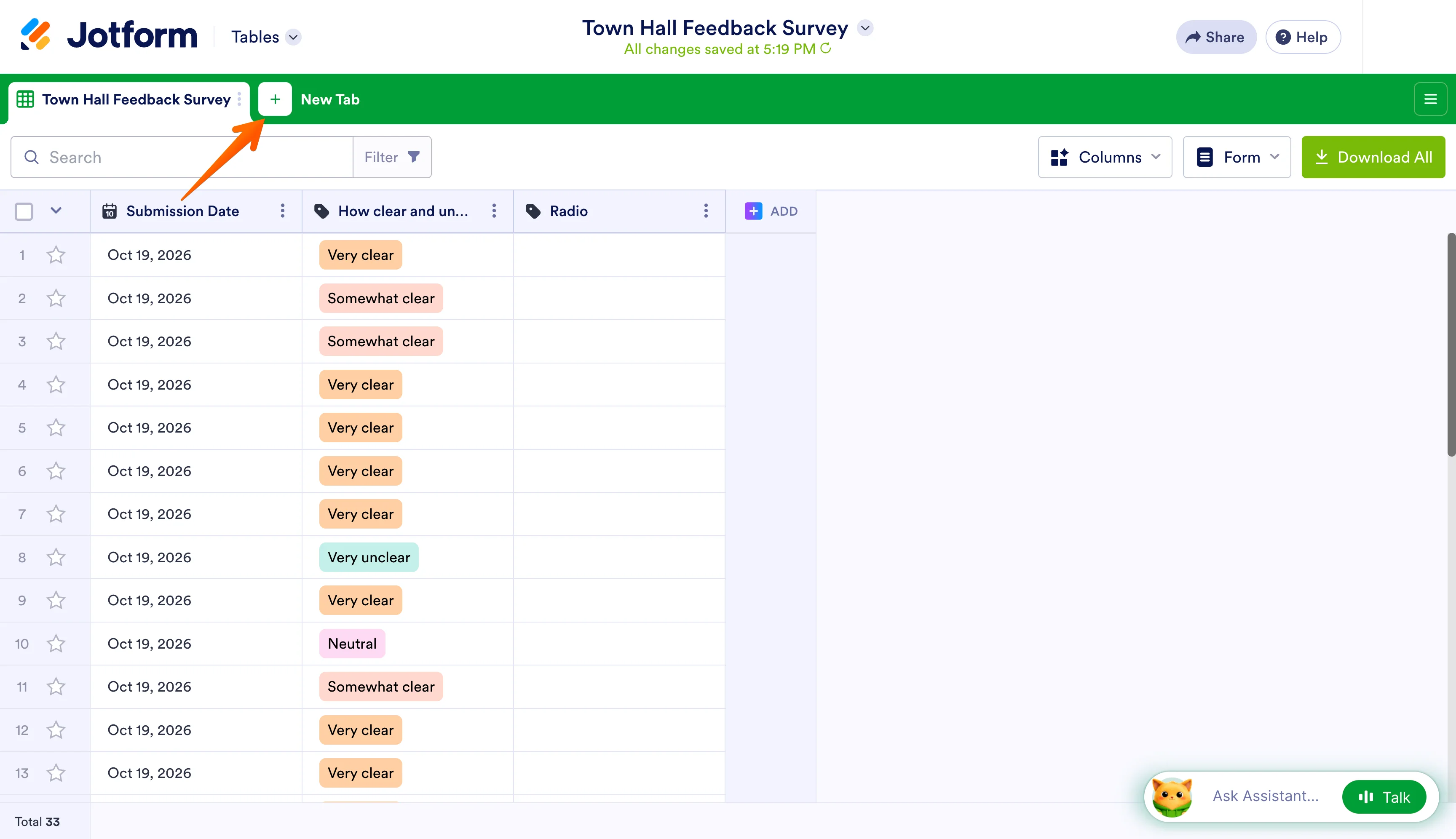
Task: Star row 4
Action: coord(56,385)
